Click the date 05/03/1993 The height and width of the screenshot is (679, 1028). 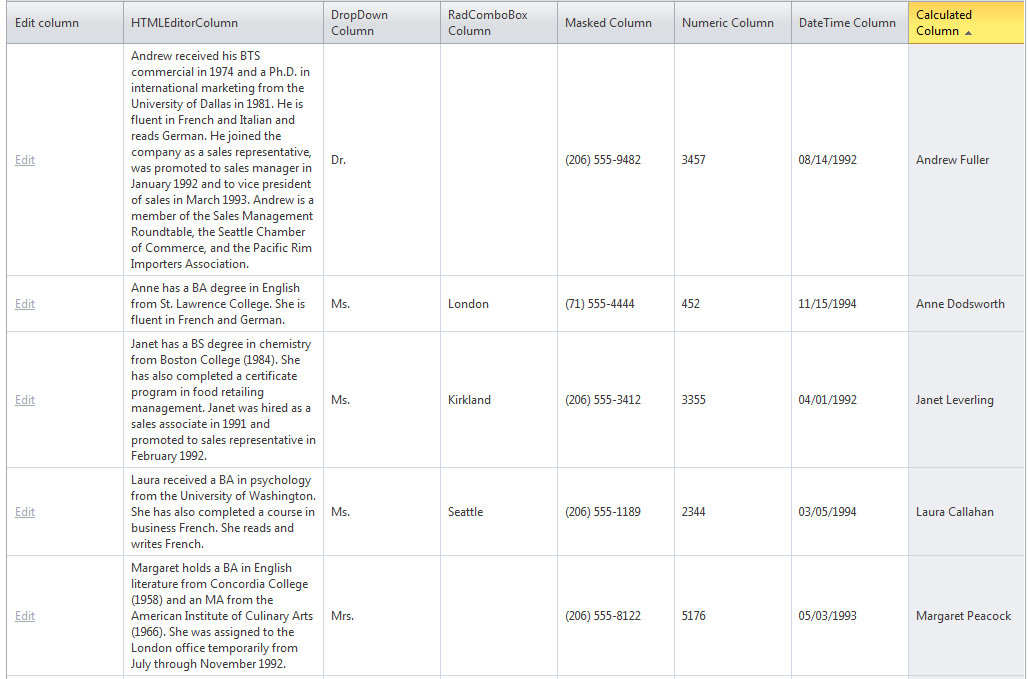pyautogui.click(x=827, y=616)
